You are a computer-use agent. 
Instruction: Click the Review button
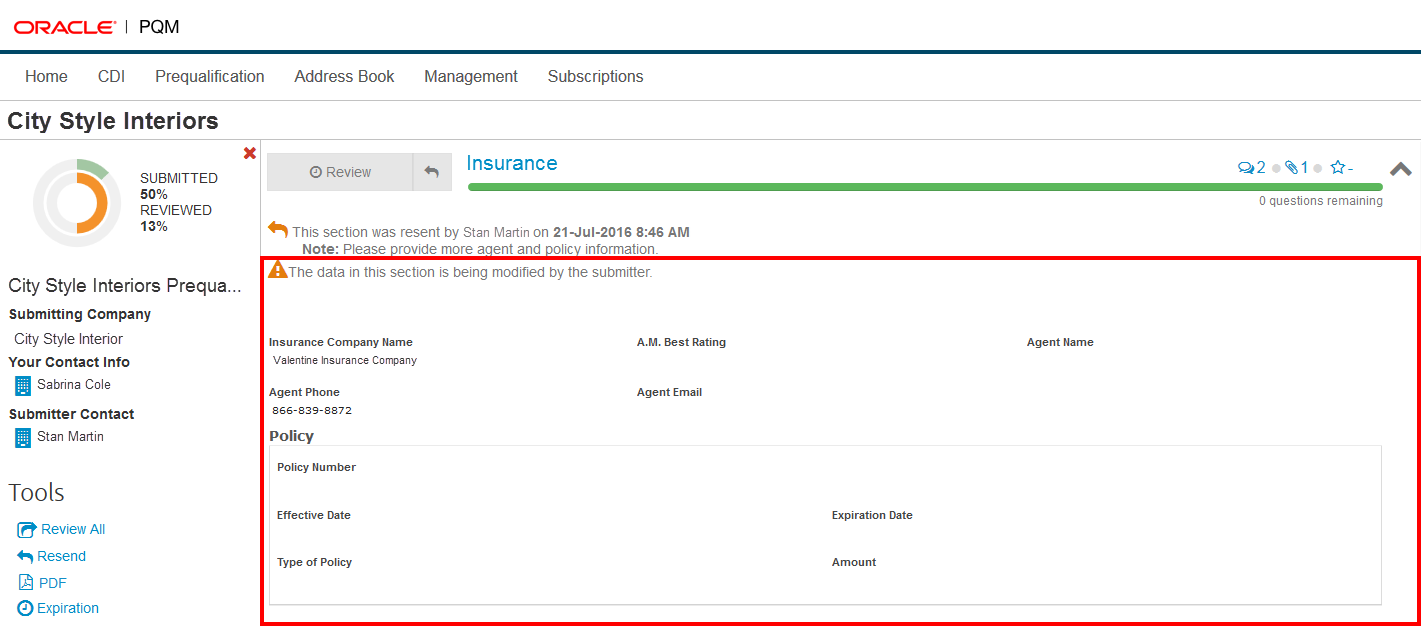340,172
